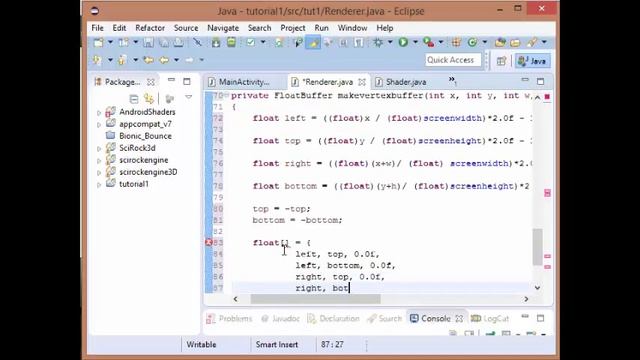Click the New file toolbar icon
The width and height of the screenshot is (640, 360).
[x=98, y=42]
